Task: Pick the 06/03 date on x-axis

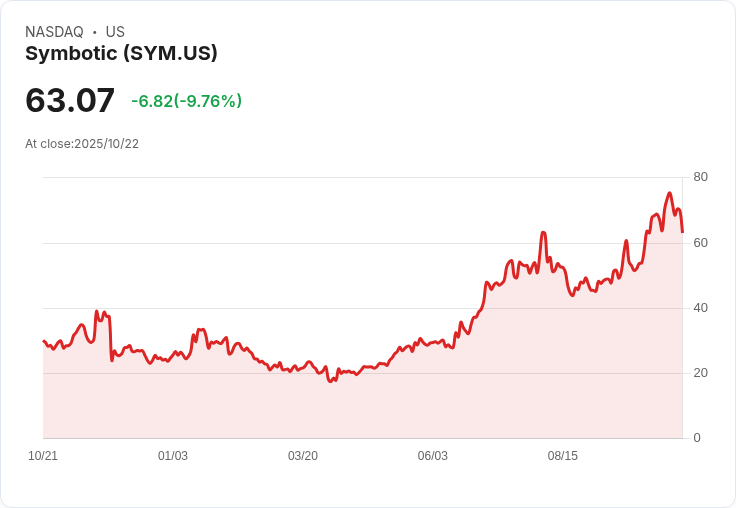Action: click(x=433, y=456)
